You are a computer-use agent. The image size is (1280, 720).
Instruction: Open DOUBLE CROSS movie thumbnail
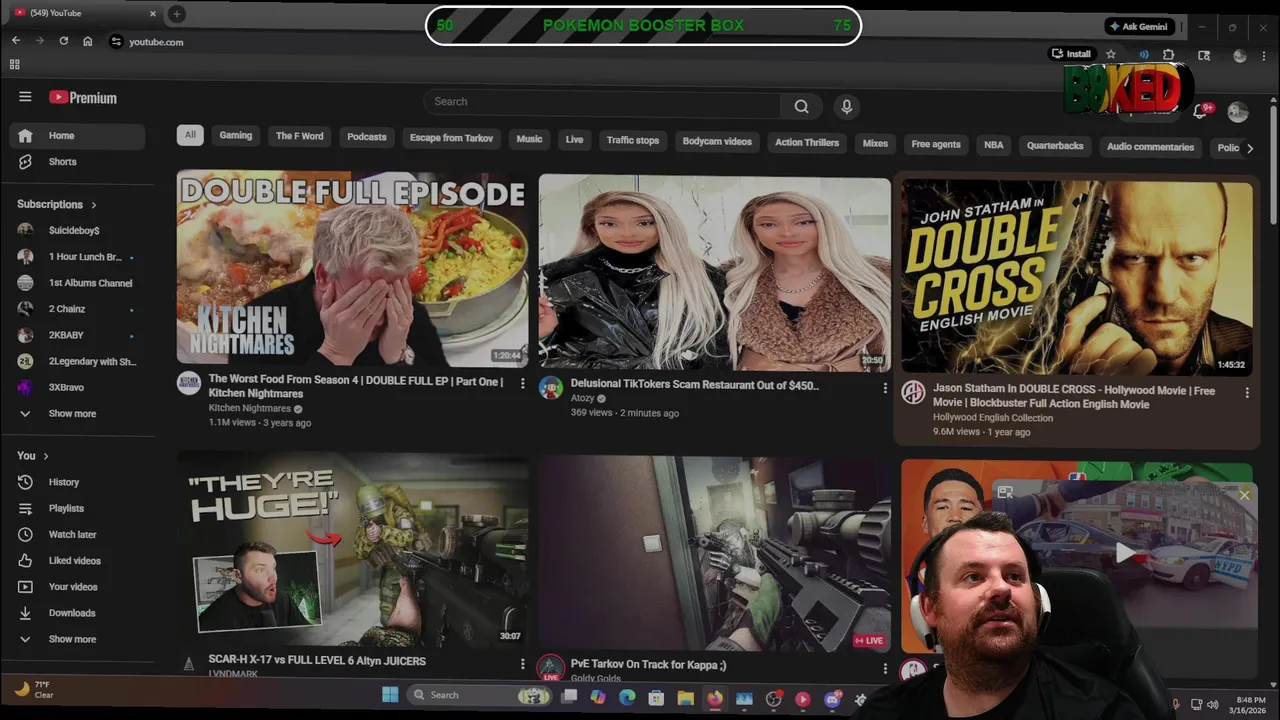click(x=1076, y=277)
